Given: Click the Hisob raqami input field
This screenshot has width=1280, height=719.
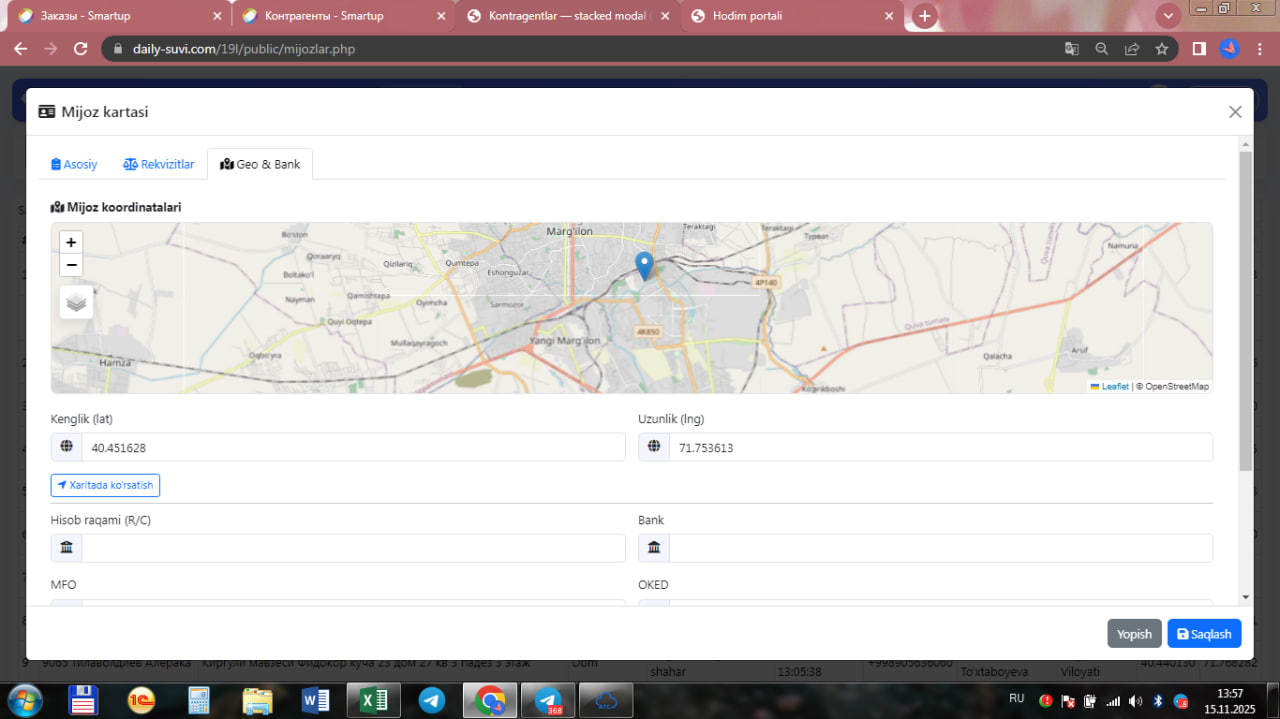Looking at the screenshot, I should coord(352,548).
